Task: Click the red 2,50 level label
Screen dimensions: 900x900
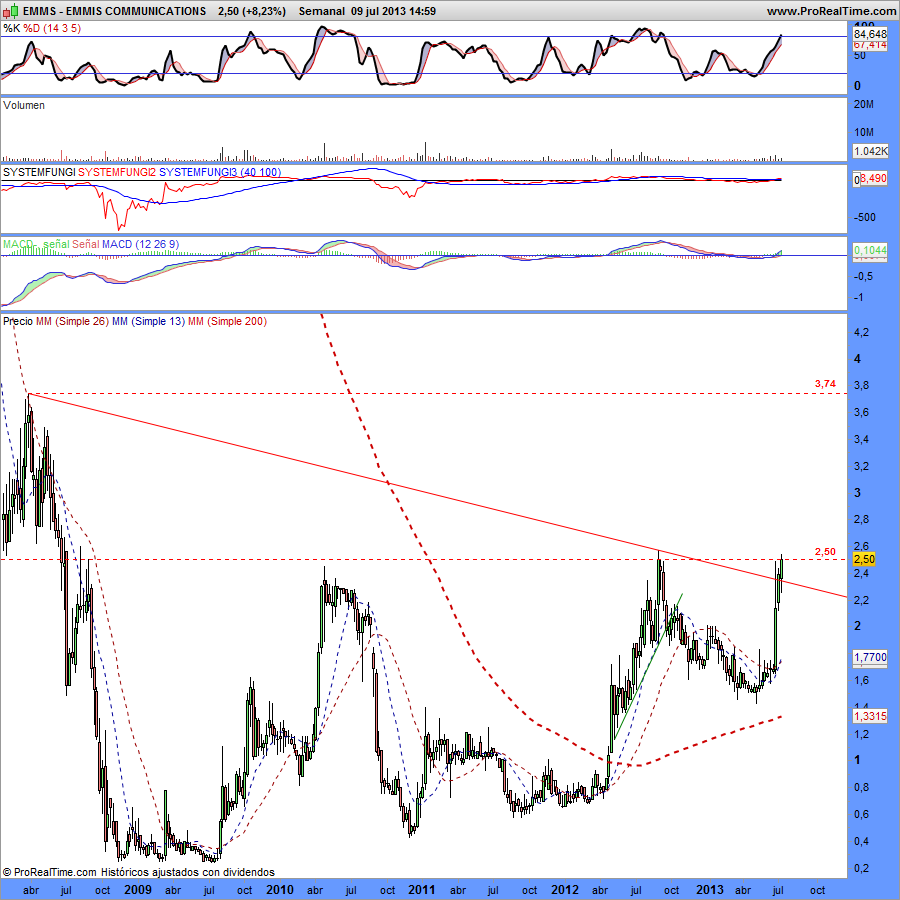Action: [825, 552]
